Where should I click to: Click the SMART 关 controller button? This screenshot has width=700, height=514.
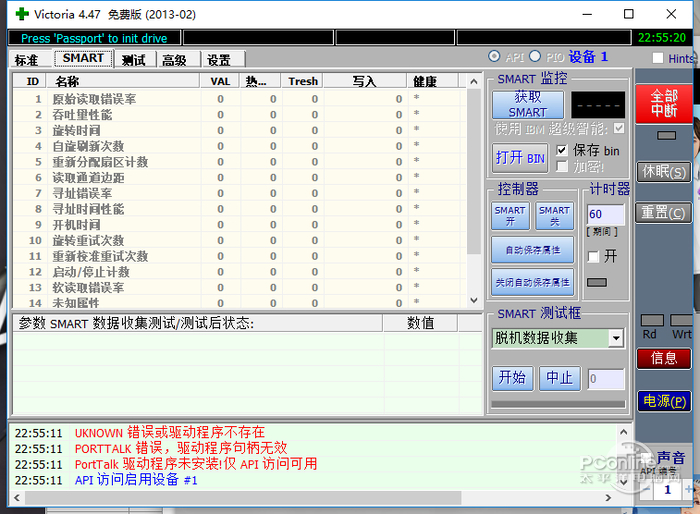pyautogui.click(x=554, y=216)
